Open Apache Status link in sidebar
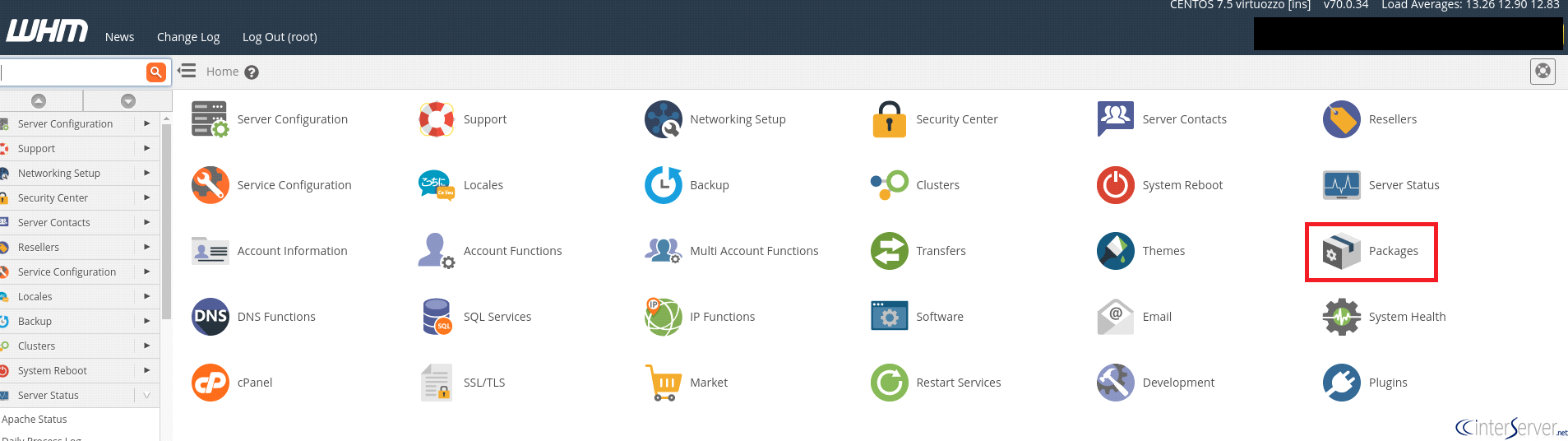 [35, 420]
